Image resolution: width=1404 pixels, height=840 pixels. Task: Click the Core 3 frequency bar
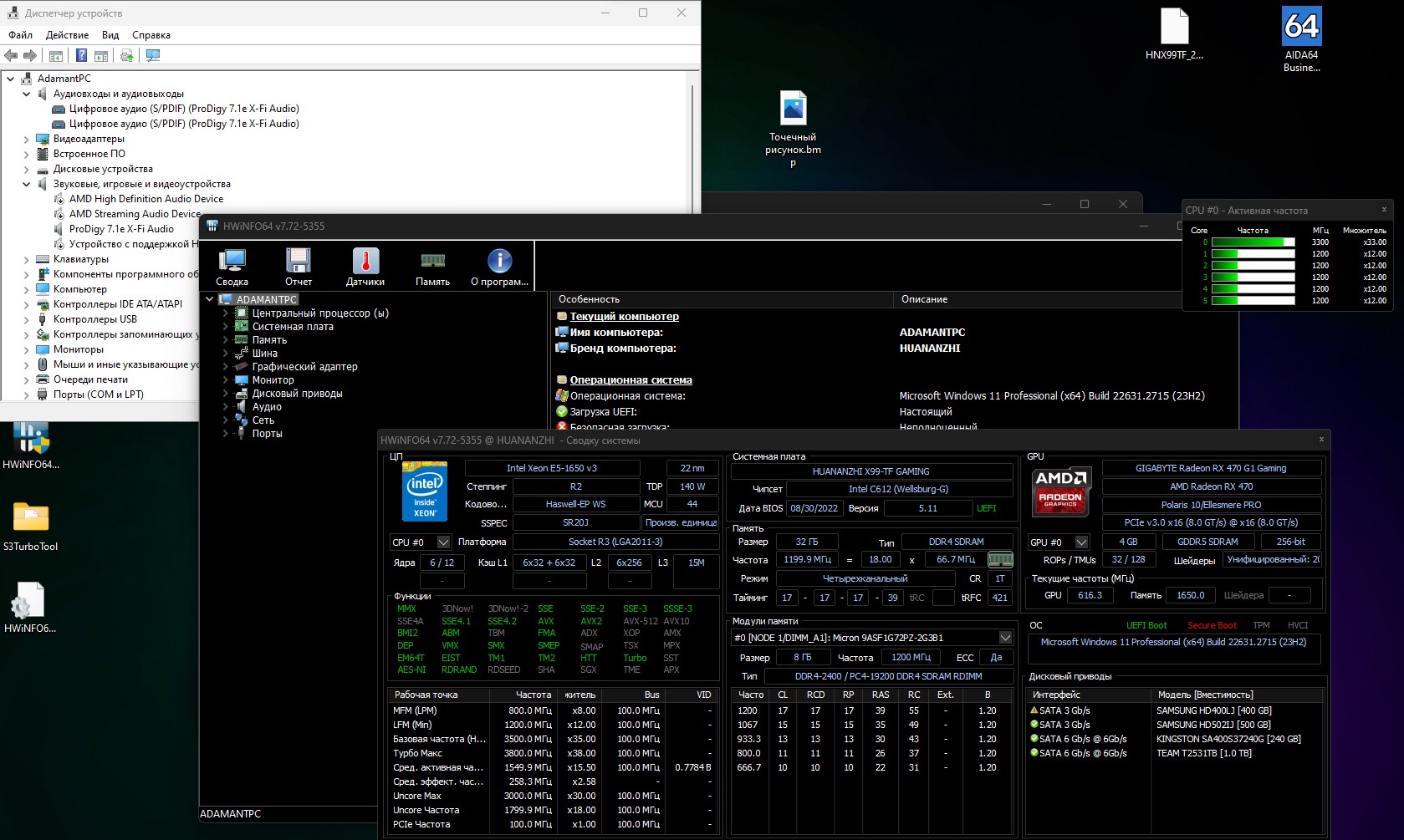[1253, 277]
